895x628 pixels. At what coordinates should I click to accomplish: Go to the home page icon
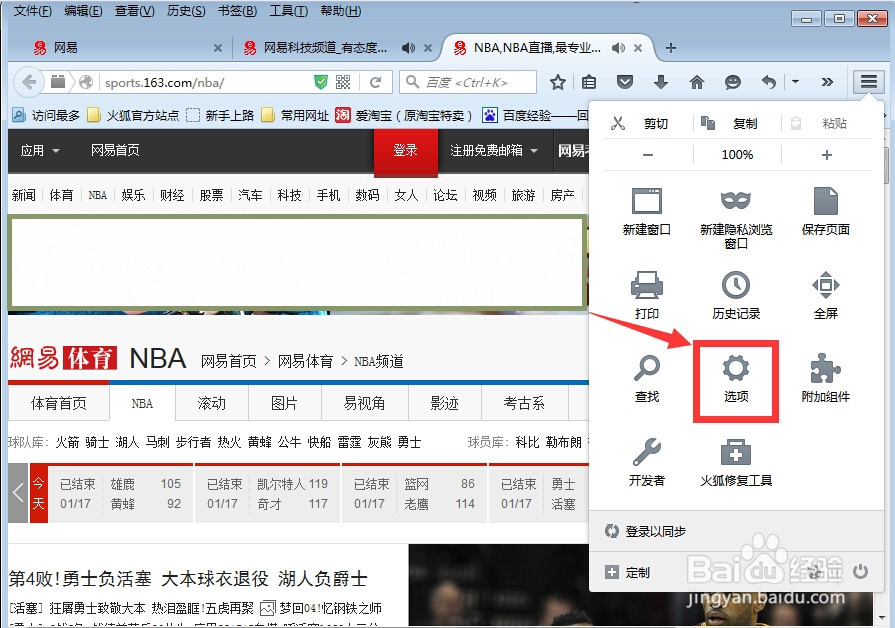coord(697,82)
